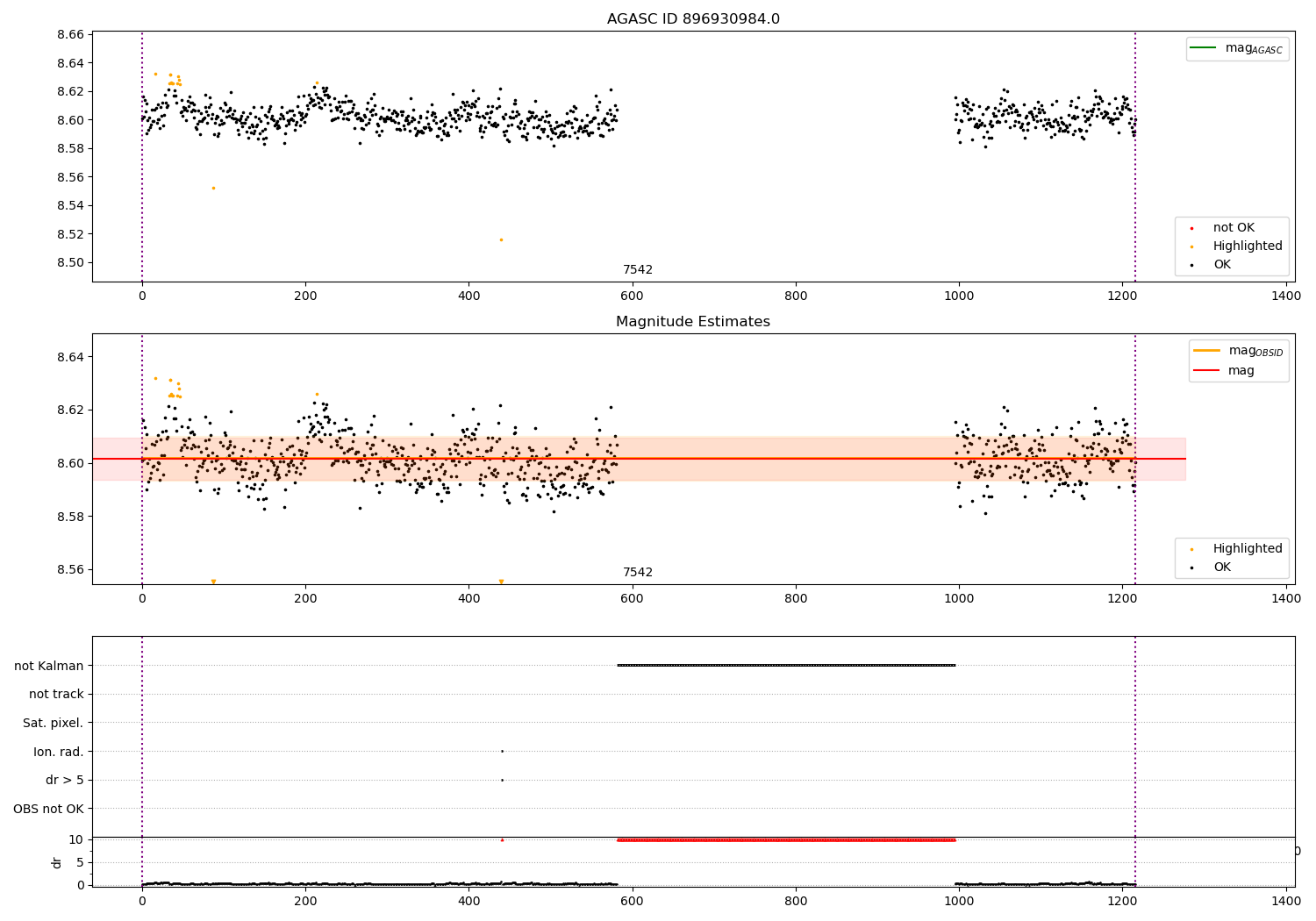This screenshot has width=1316, height=921.
Task: Select the red dr bar at value 10
Action: (x=786, y=839)
